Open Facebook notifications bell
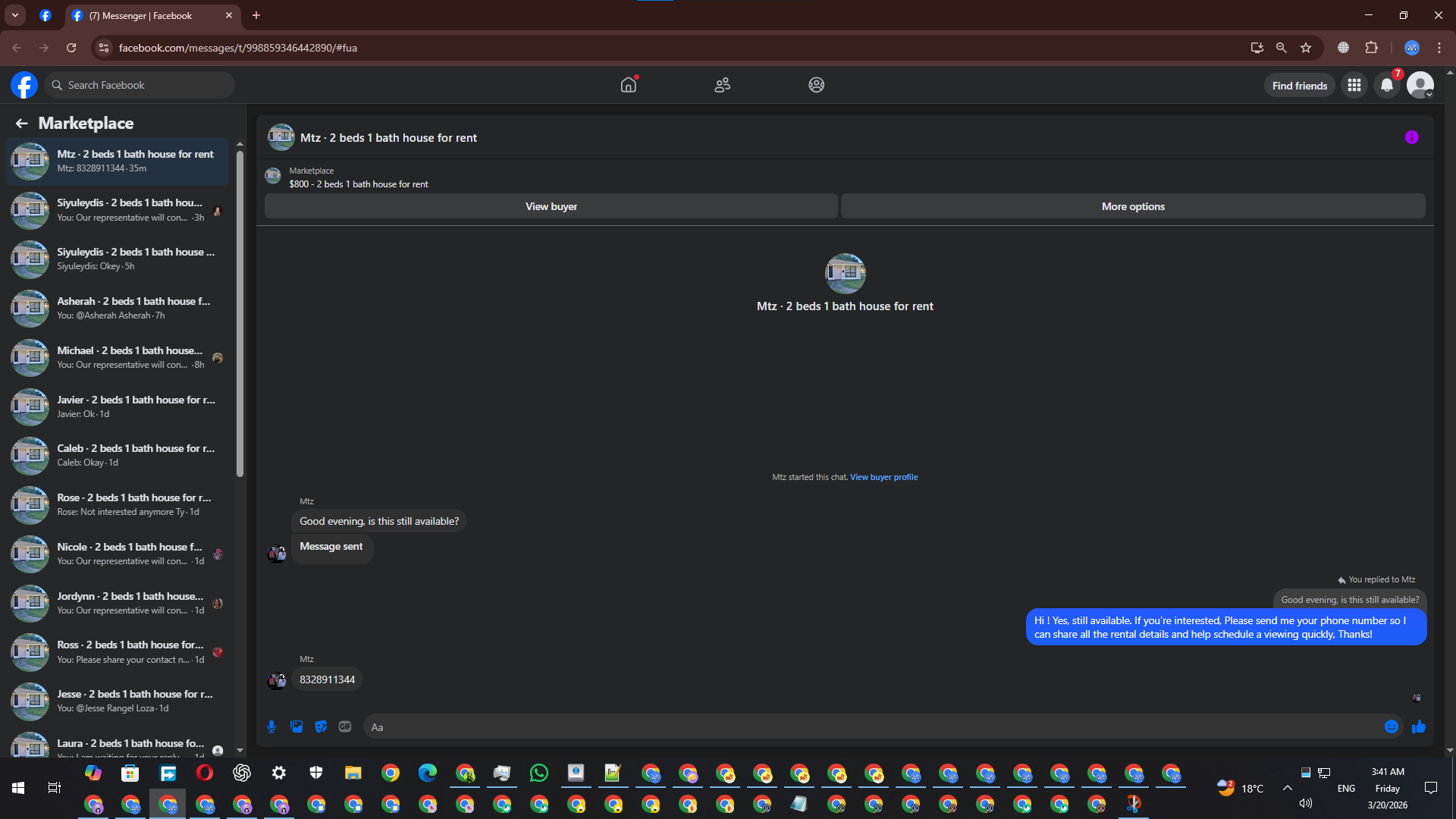This screenshot has width=1456, height=819. point(1386,85)
